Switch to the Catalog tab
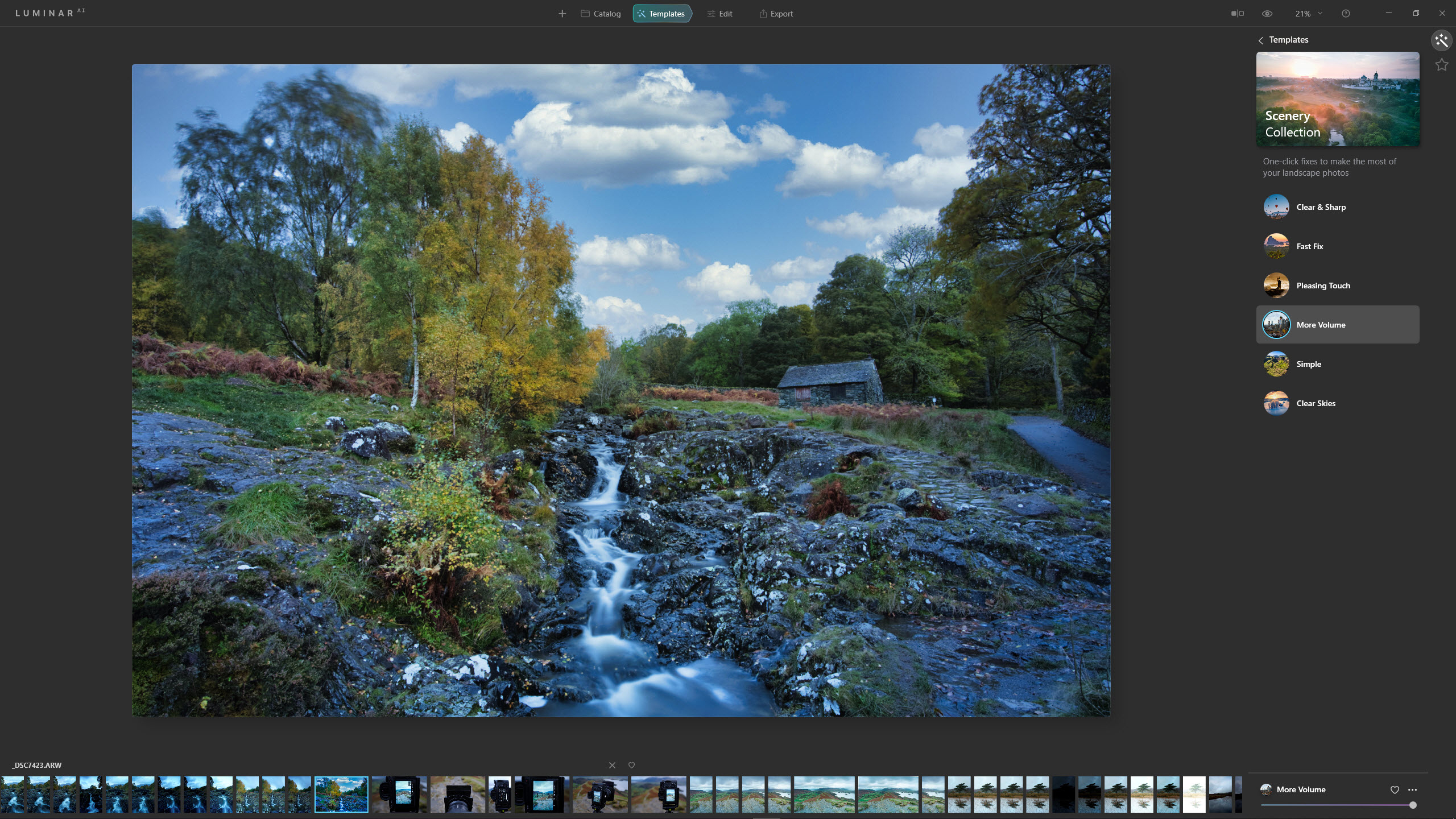1456x819 pixels. pos(601,14)
